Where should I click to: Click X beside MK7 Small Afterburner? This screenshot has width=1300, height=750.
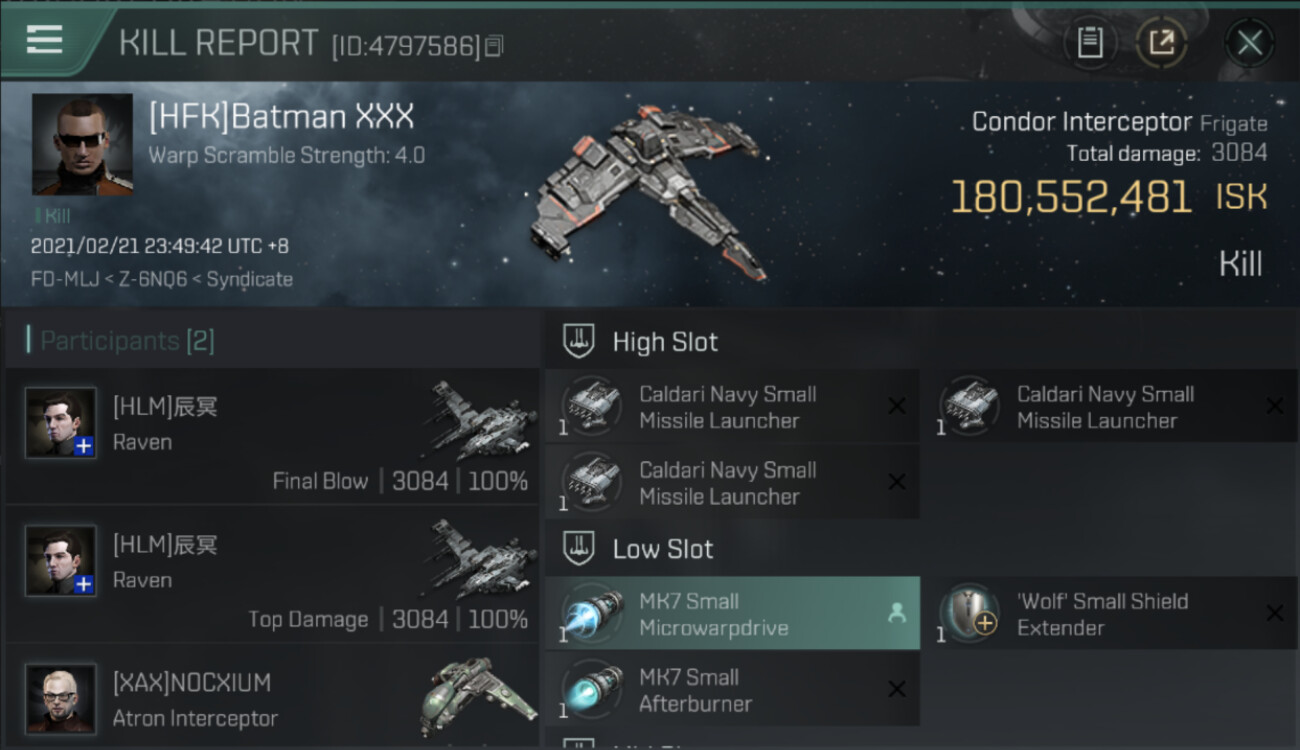897,689
